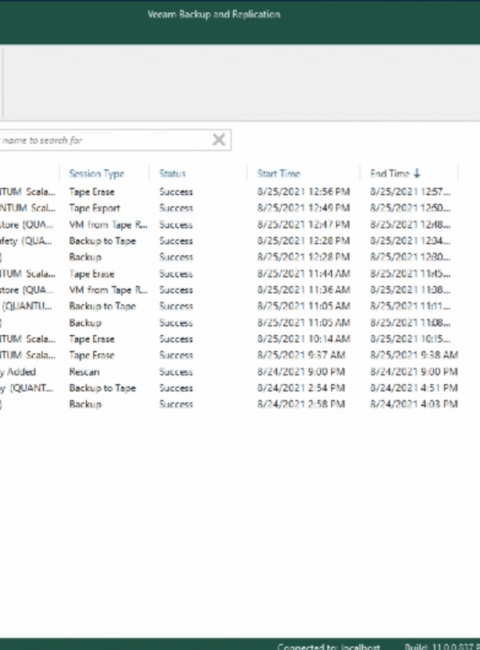
Task: Click start time 8/25/2021 12:49 PM
Action: [x=303, y=208]
